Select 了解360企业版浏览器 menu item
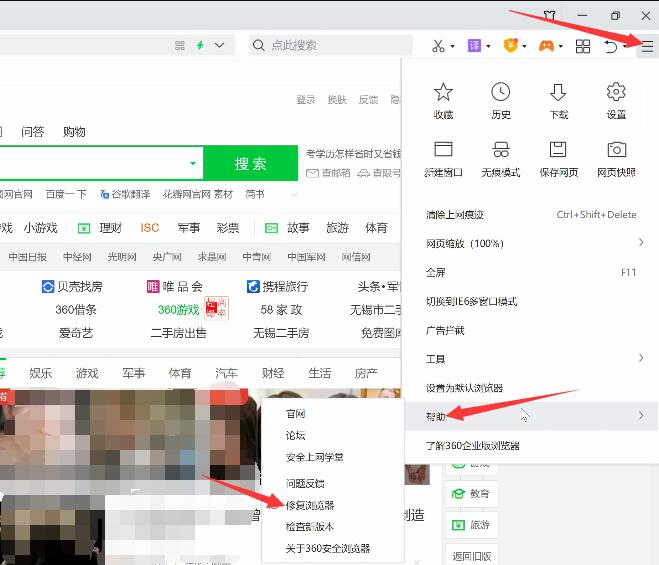The image size is (659, 565). click(531, 445)
